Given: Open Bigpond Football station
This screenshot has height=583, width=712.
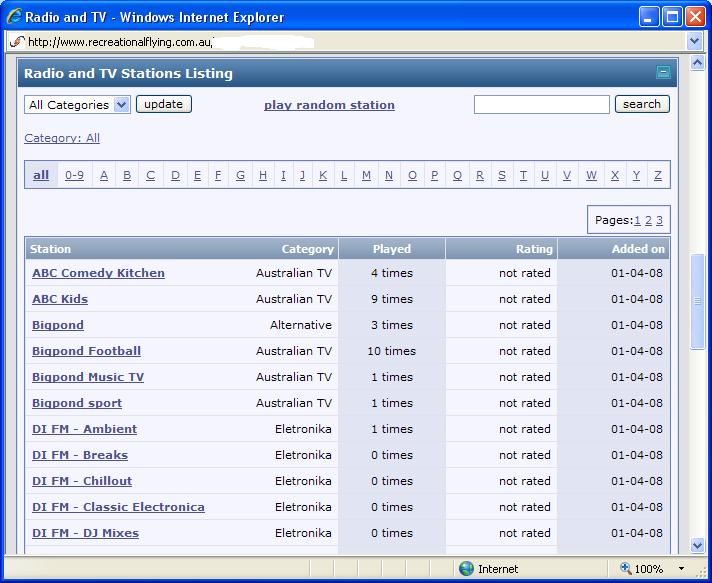Looking at the screenshot, I should (86, 351).
